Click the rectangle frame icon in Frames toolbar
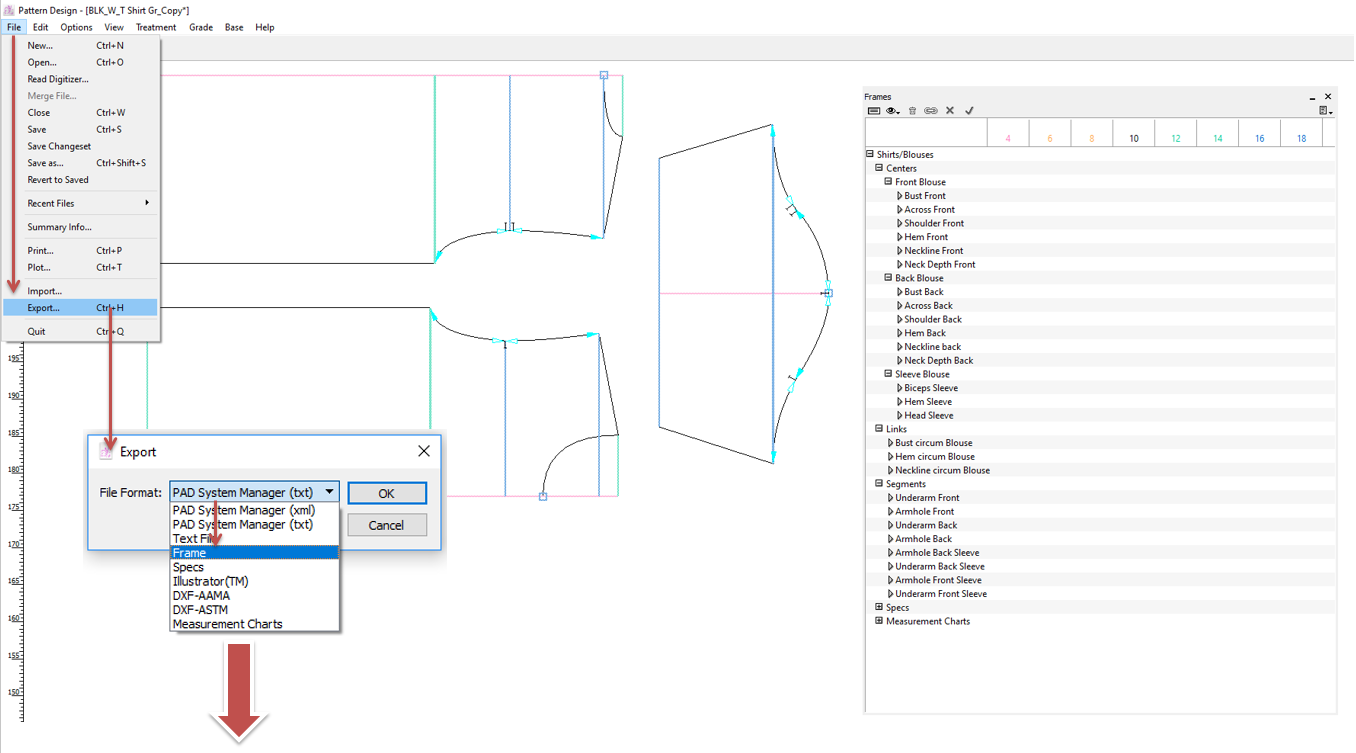The width and height of the screenshot is (1356, 753). [x=874, y=111]
